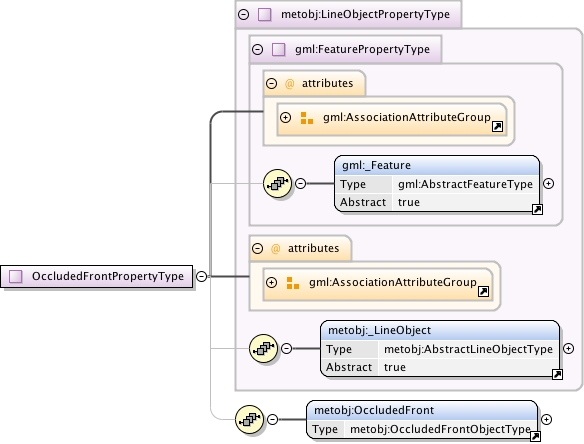Select sequence compositor icon next to gml:_Feature
This screenshot has width=584, height=444.
coord(277,183)
